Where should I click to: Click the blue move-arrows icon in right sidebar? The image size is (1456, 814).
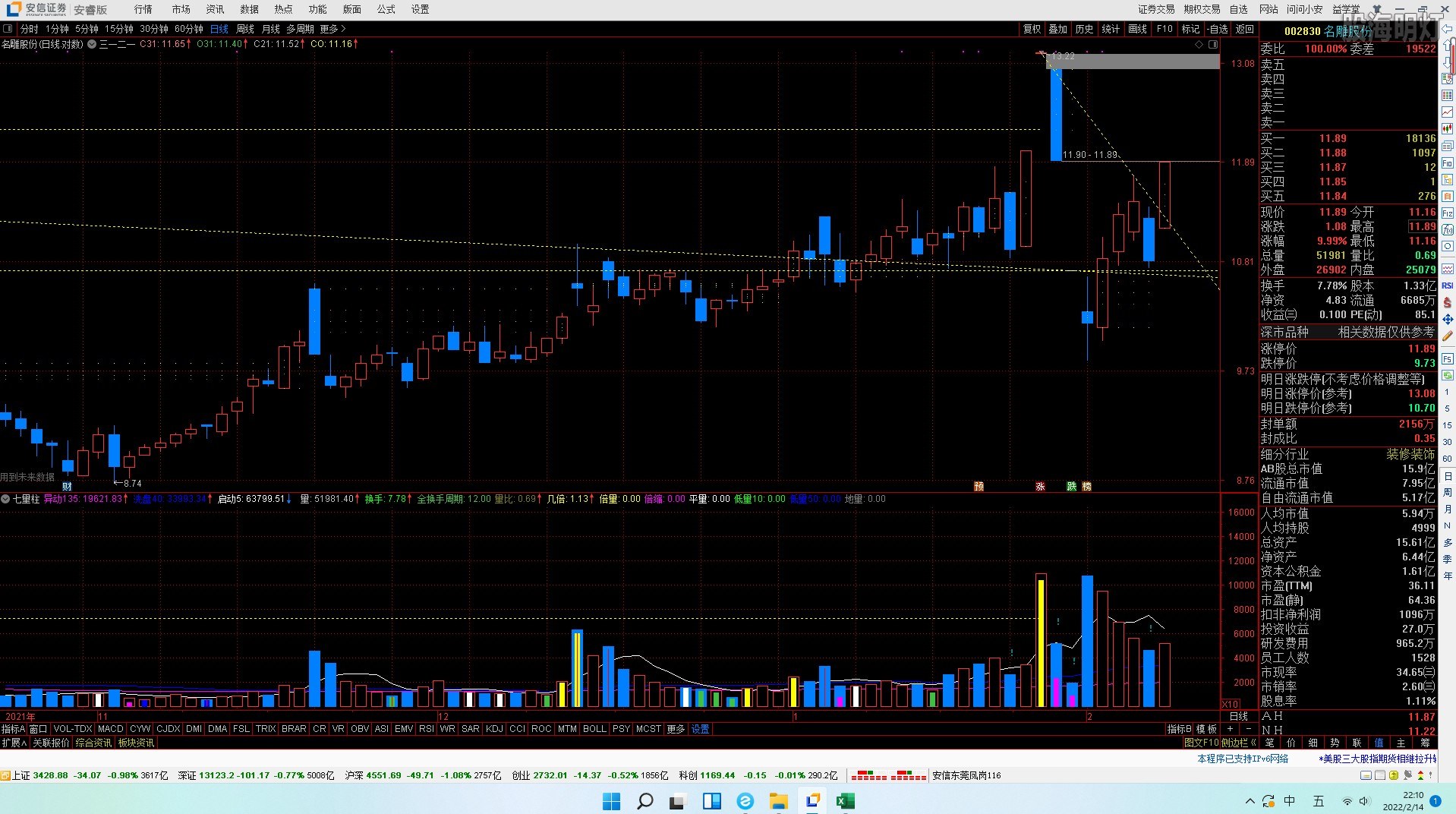[1448, 319]
